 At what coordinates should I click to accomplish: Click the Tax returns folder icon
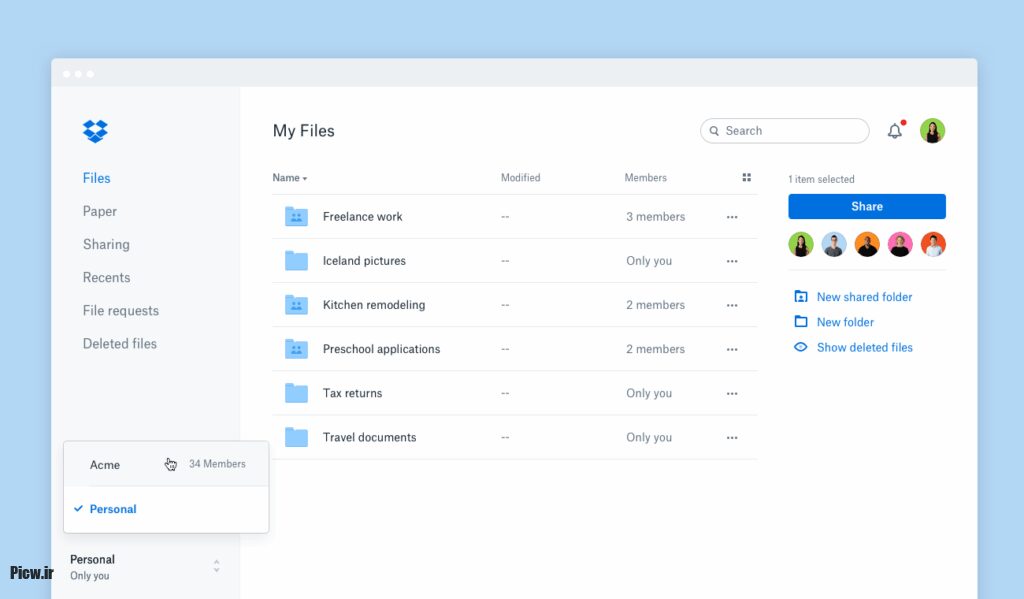point(296,393)
